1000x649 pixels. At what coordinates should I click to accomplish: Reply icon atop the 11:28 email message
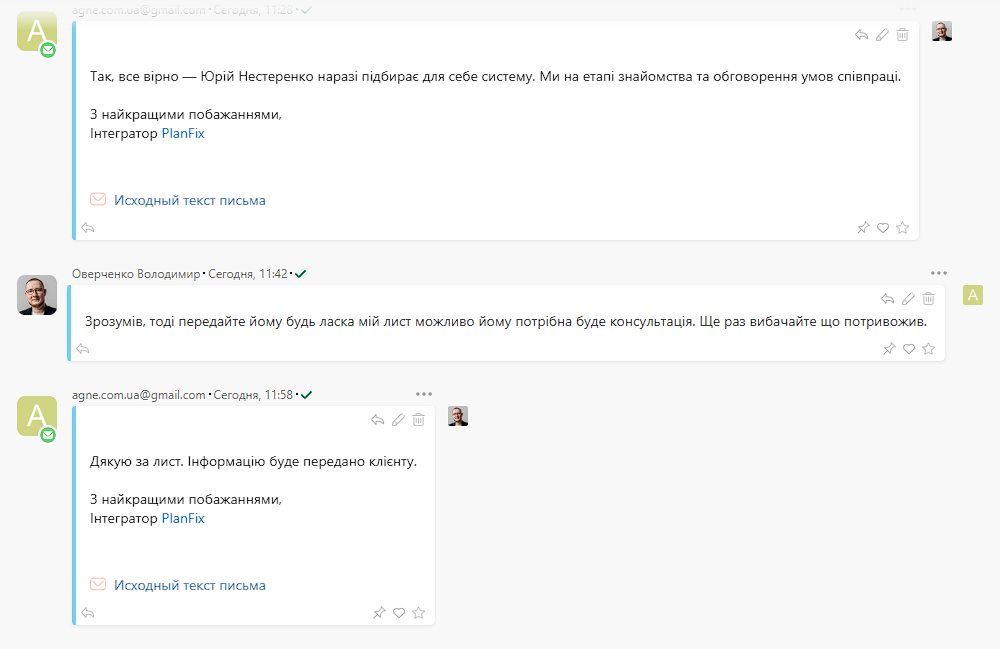[x=862, y=35]
